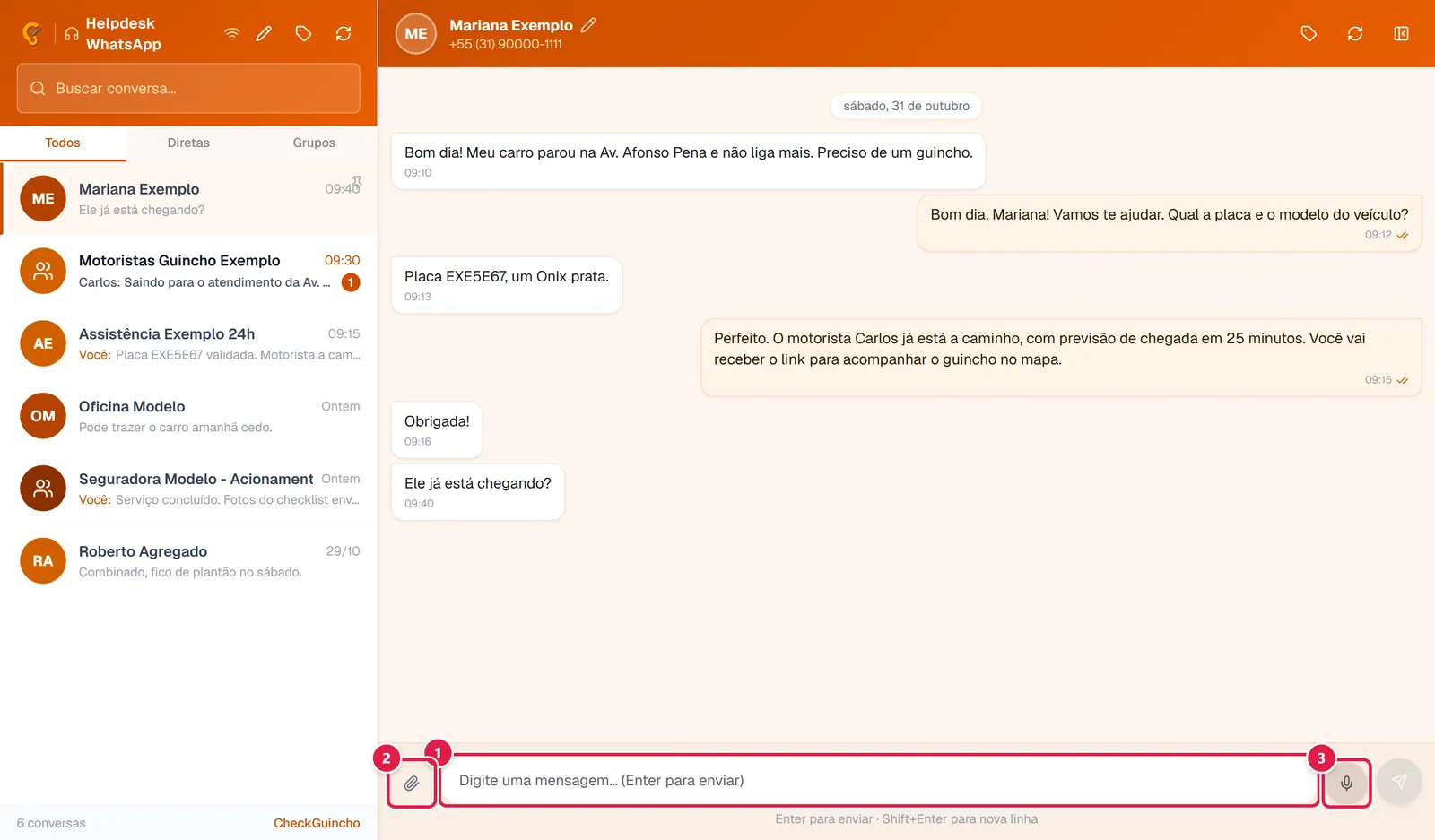Open the pencil edit icon in sidebar header
The height and width of the screenshot is (840, 1435).
pos(264,34)
